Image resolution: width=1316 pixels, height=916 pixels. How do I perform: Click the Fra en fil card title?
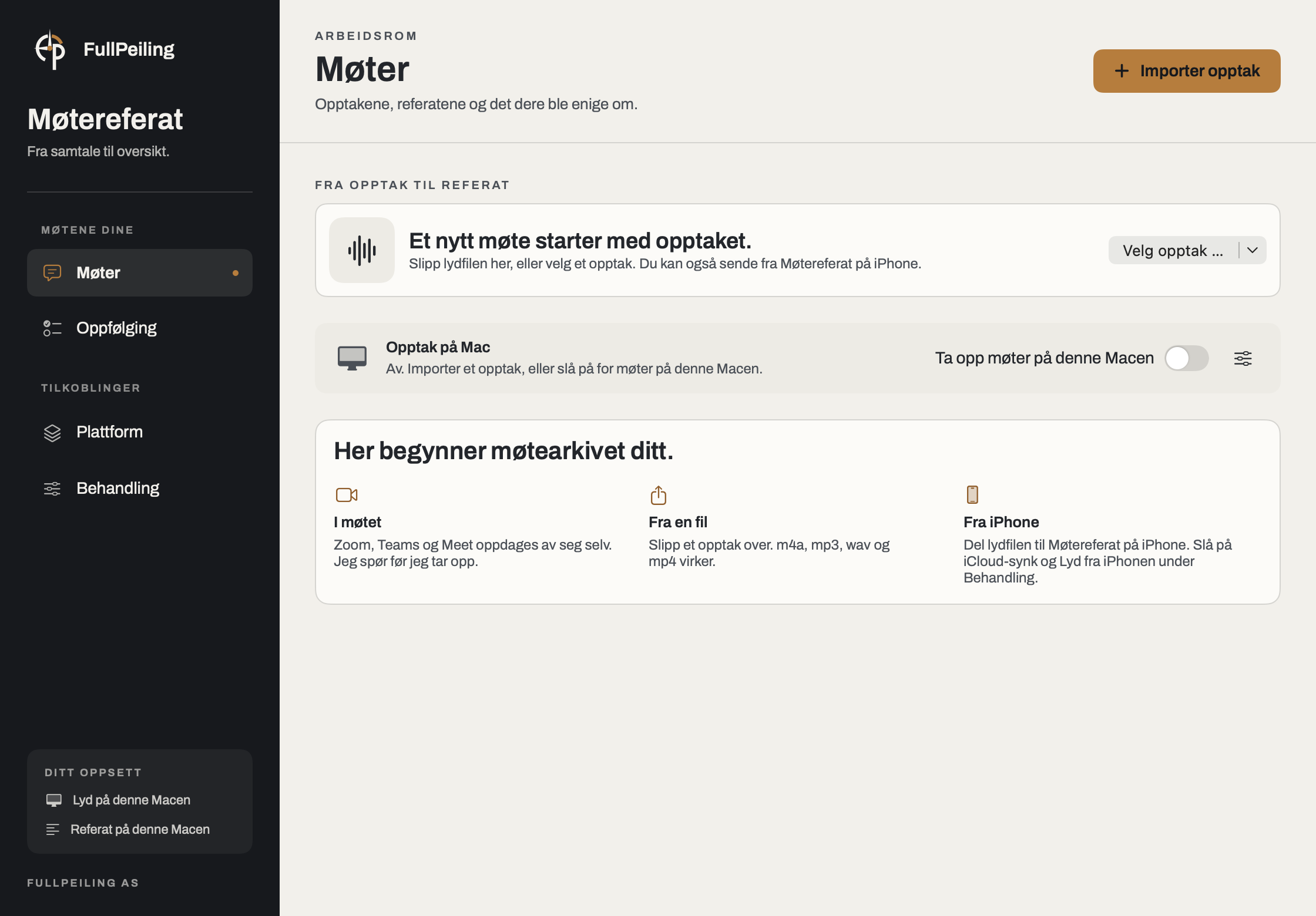point(678,522)
